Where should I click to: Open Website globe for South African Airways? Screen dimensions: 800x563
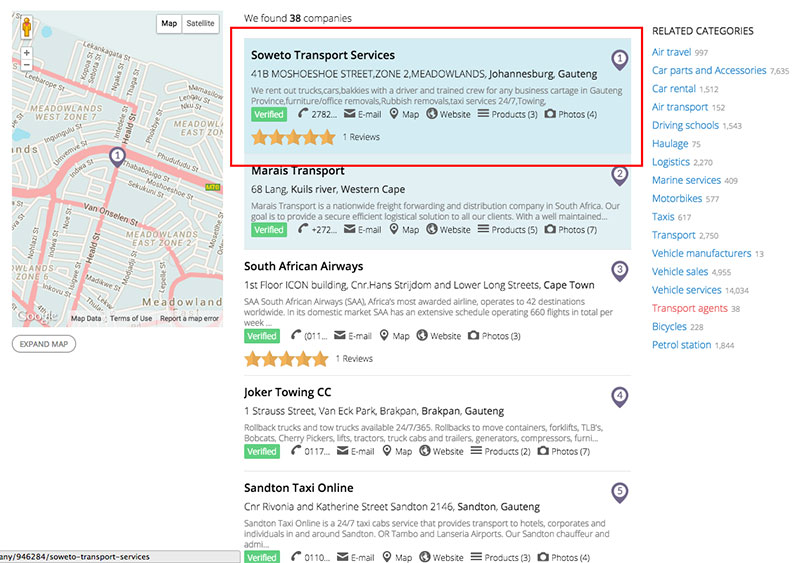click(x=422, y=335)
